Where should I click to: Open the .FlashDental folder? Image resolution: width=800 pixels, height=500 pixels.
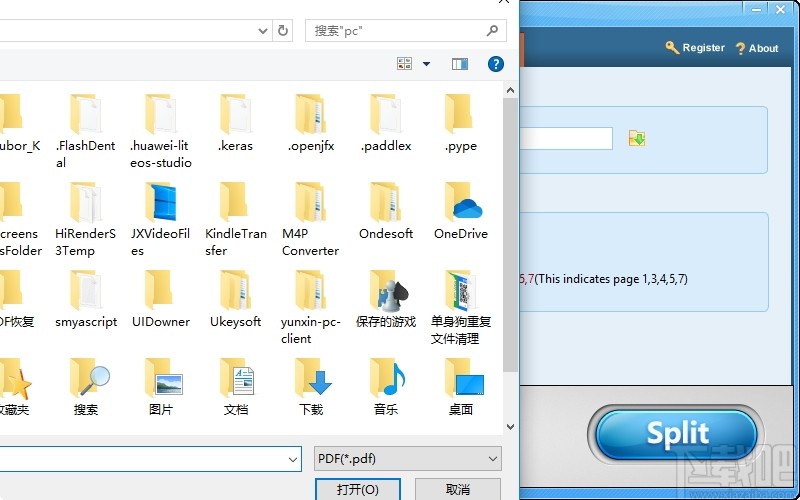coord(85,131)
